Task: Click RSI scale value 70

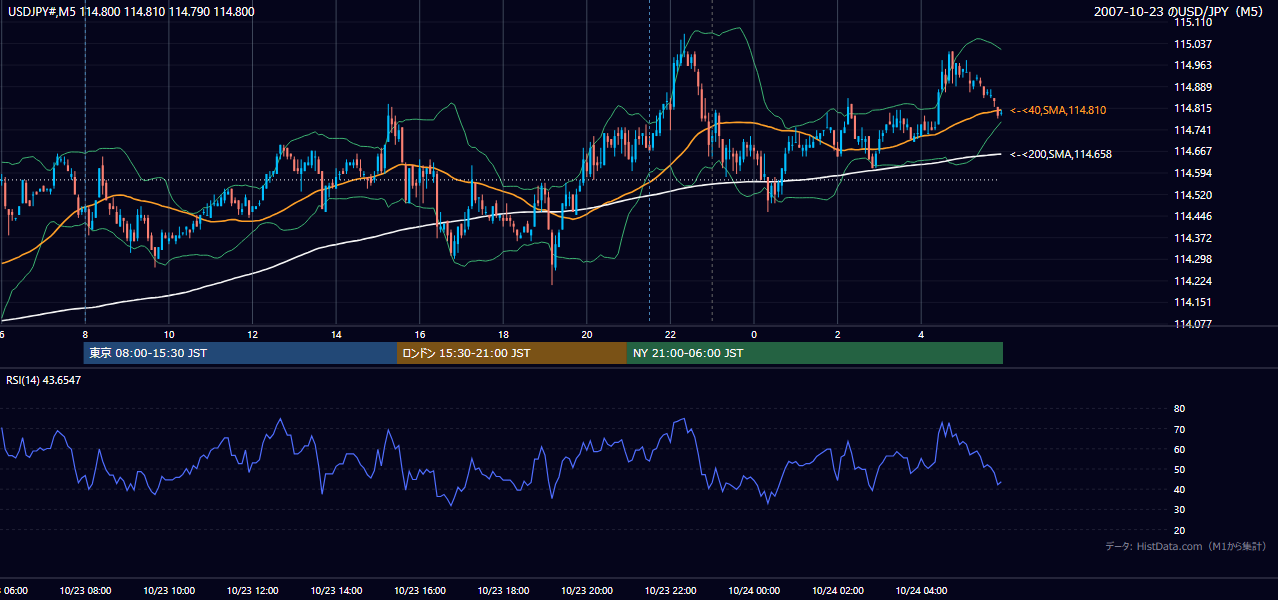Action: 1179,429
